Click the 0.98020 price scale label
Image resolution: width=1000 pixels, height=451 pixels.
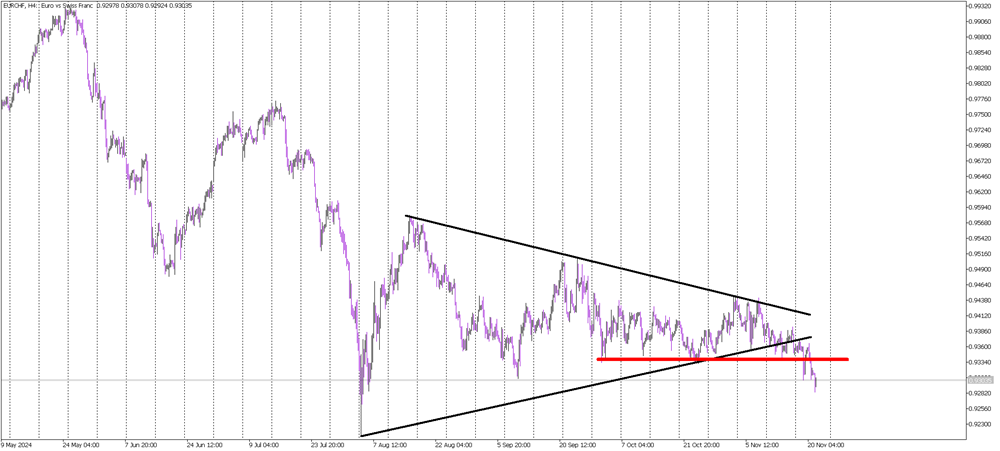click(980, 84)
